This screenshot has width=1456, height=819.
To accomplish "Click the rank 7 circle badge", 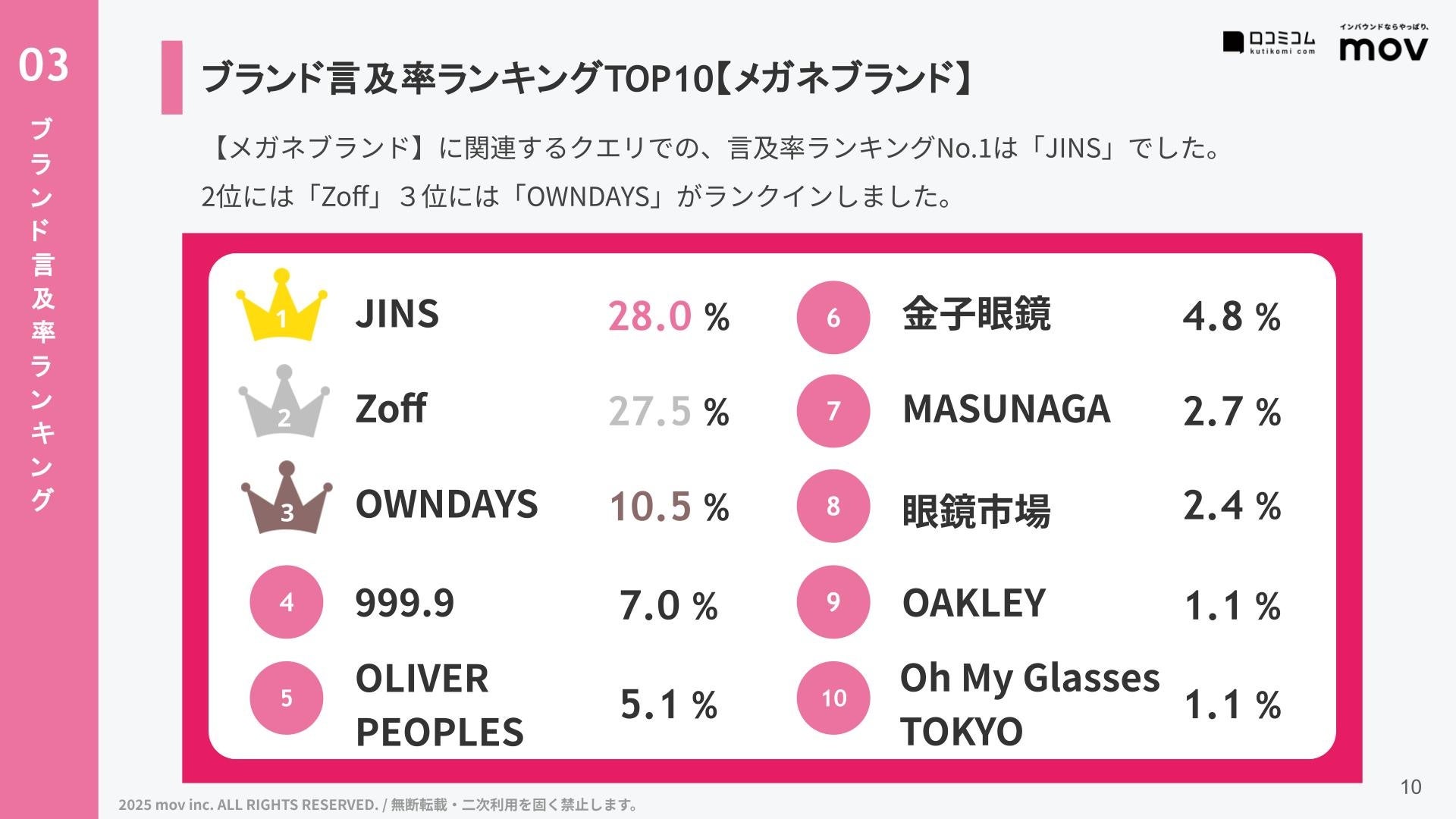I will click(x=833, y=411).
